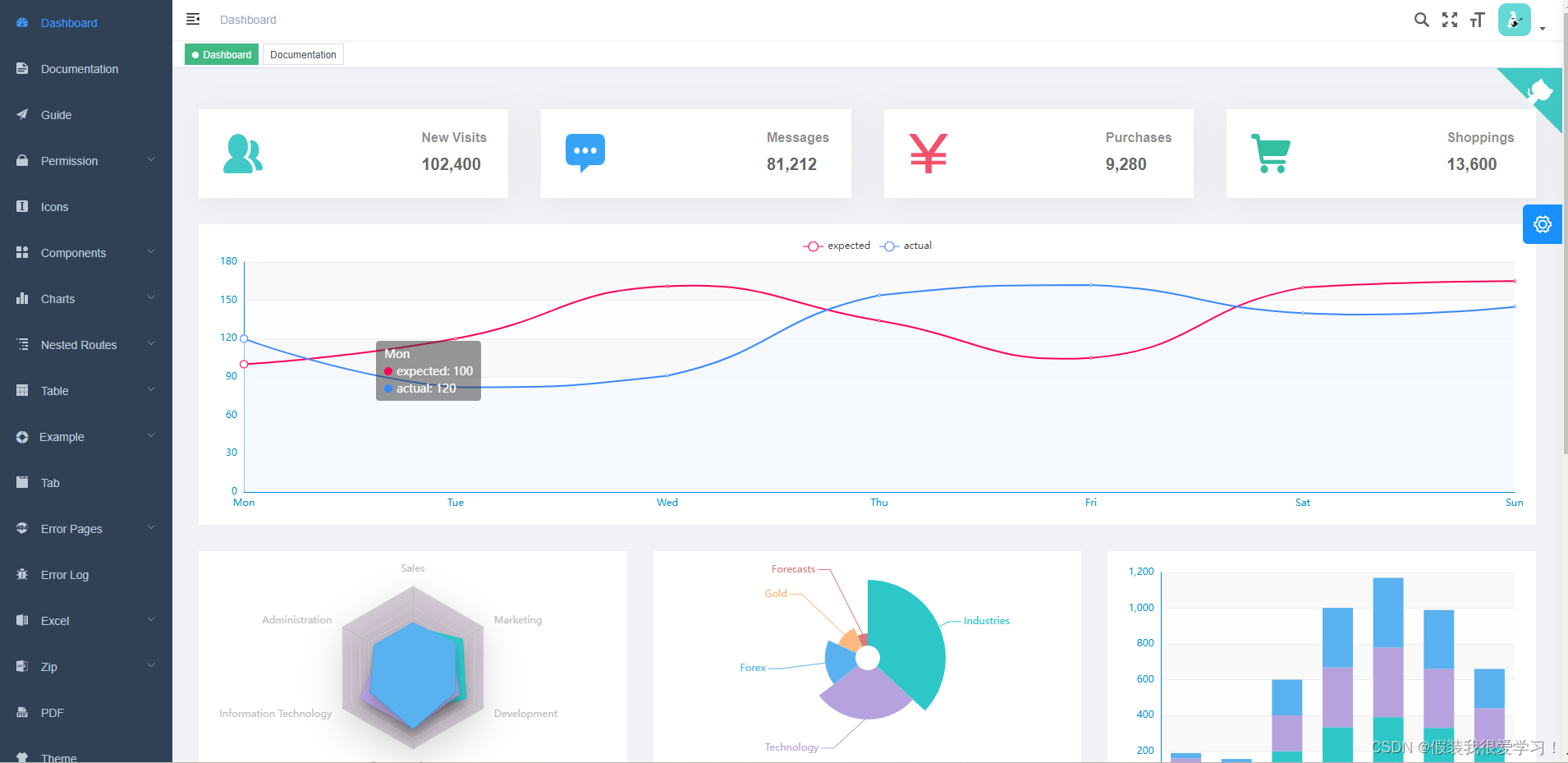Expand the Example submenu chevron

click(151, 435)
